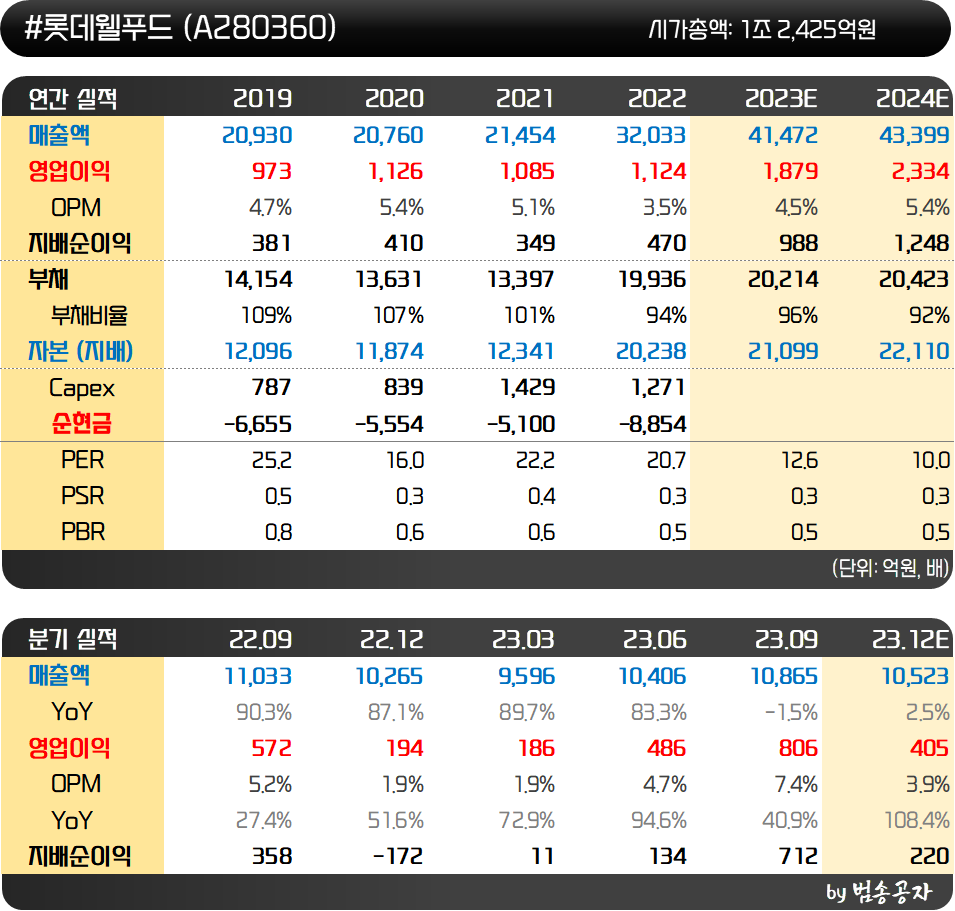Click the 분기 실적 header label
955x911 pixels.
coord(72,639)
